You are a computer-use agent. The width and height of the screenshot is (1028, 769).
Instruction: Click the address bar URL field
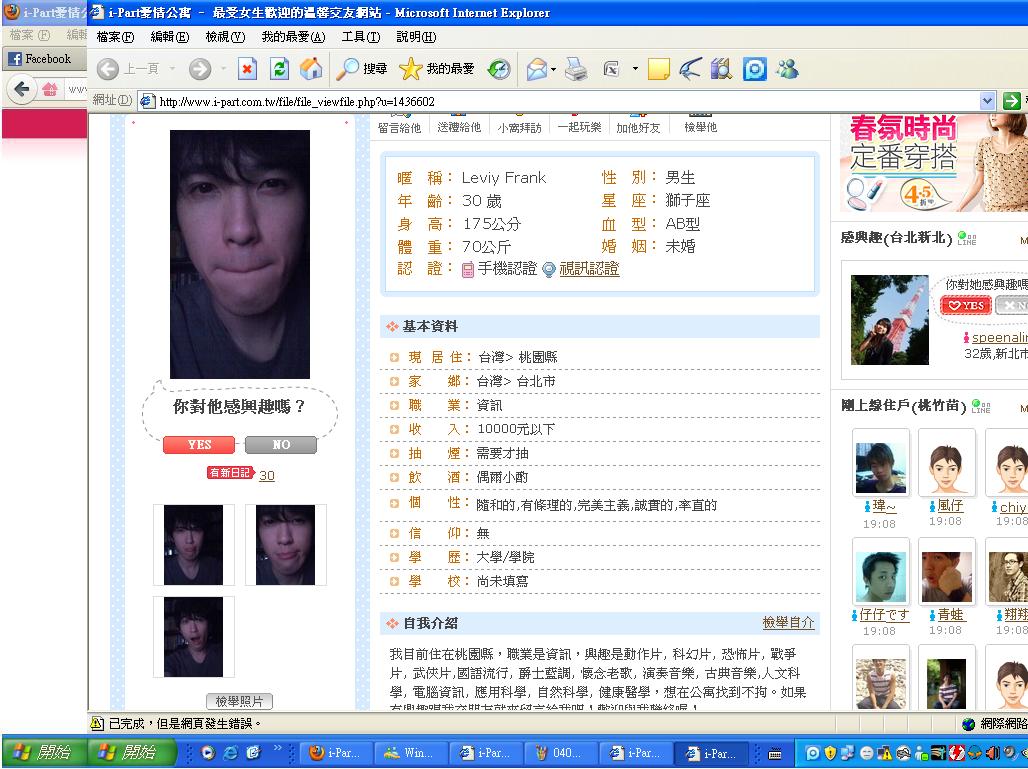[560, 101]
